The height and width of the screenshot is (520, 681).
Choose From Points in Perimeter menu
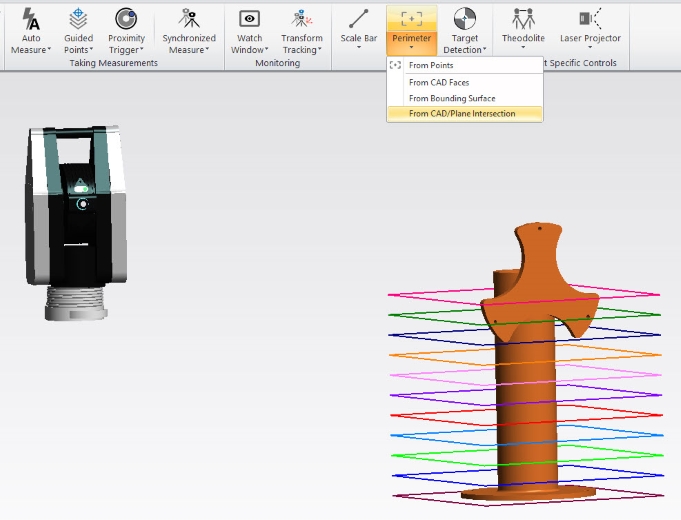pos(431,65)
